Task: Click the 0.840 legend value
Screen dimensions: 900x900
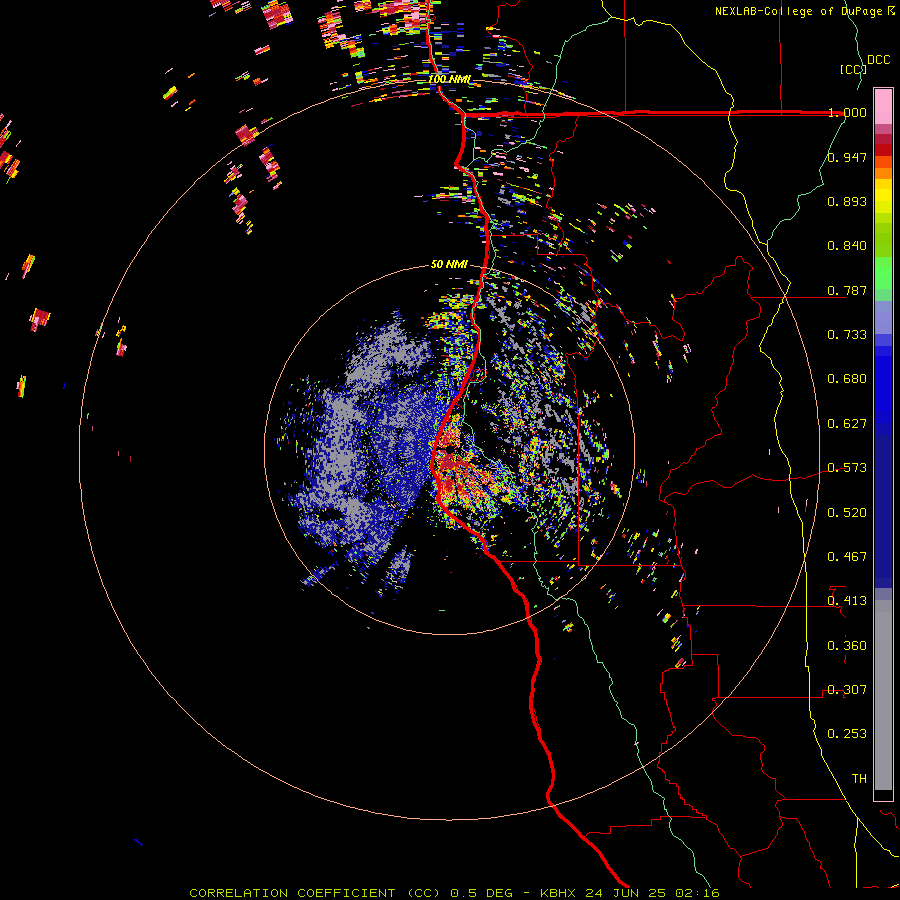Action: click(x=847, y=246)
